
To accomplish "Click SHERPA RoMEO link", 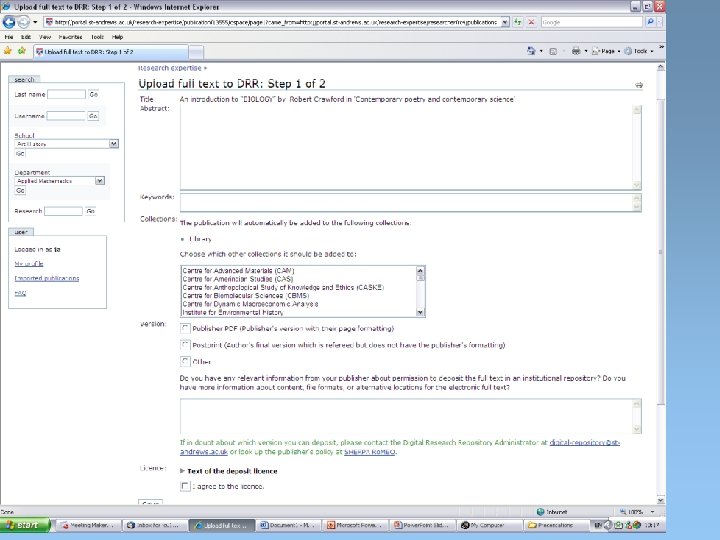I will (x=370, y=452).
